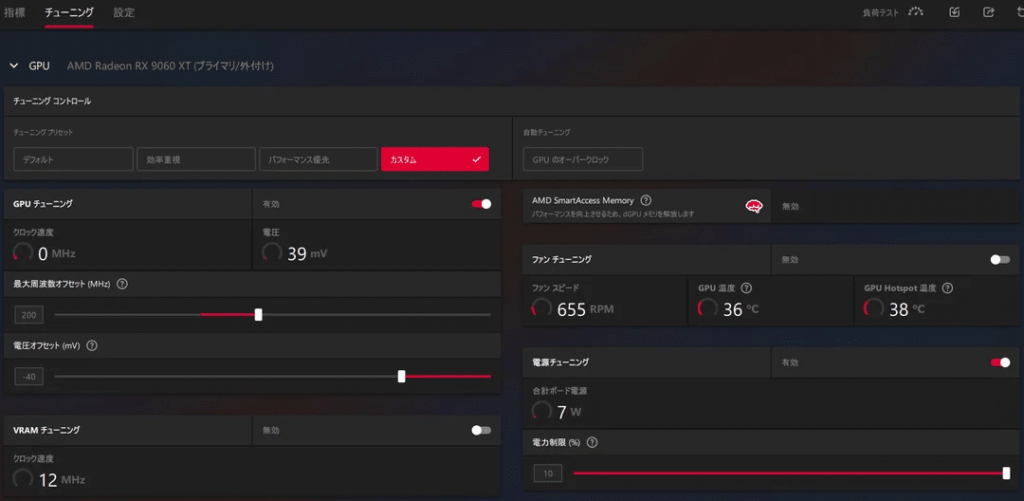Open help icon for 電圧オフセット (mV)
The height and width of the screenshot is (501, 1024).
click(92, 346)
